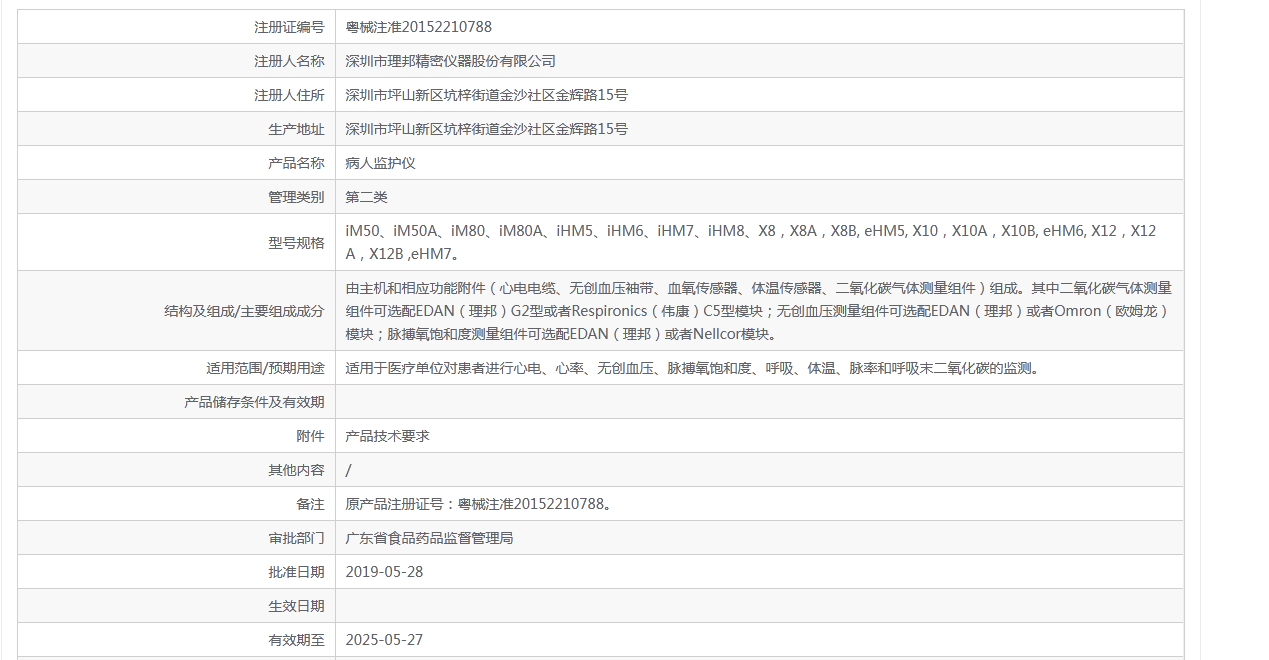Image resolution: width=1269 pixels, height=660 pixels.
Task: Click approval date 2019-05-28
Action: point(384,572)
